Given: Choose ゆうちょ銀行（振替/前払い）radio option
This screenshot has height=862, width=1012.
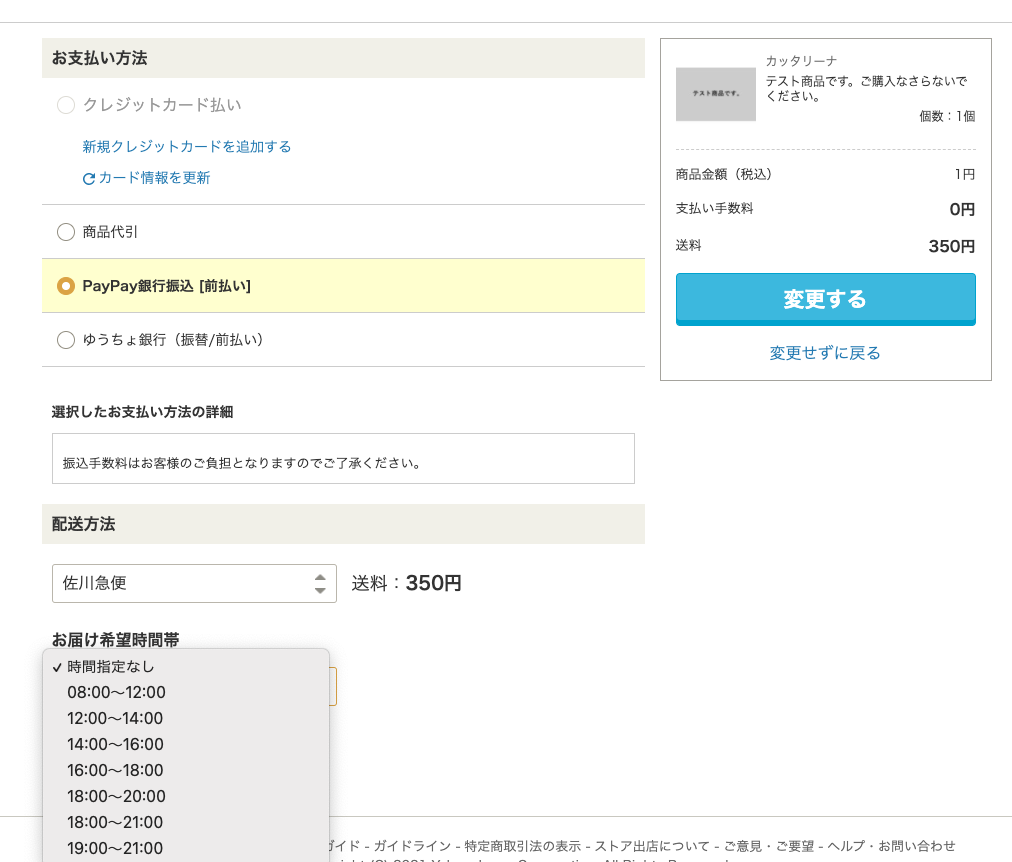Looking at the screenshot, I should 66,340.
